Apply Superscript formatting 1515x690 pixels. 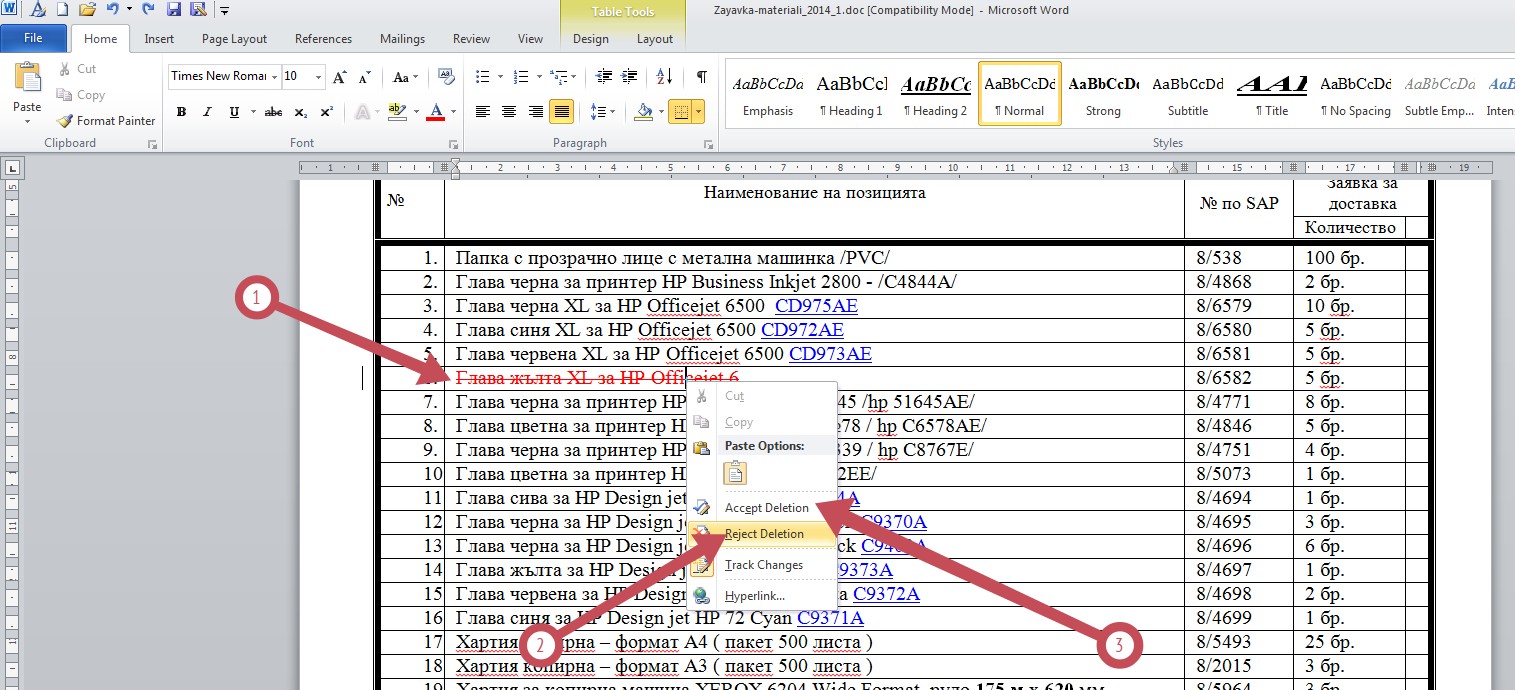coord(326,112)
